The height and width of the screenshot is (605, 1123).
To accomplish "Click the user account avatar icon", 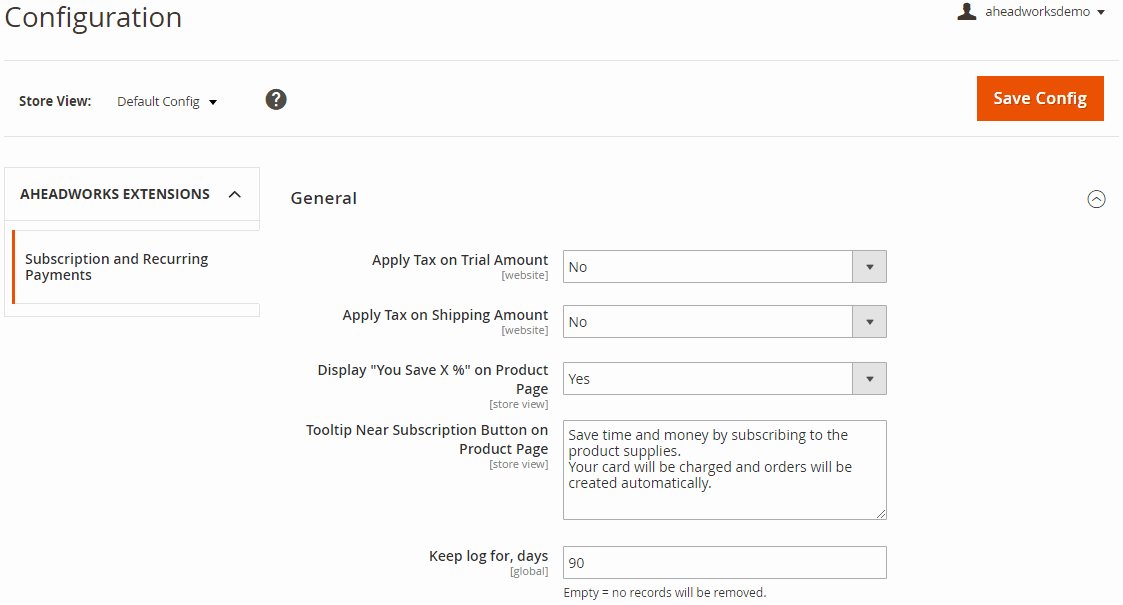I will click(x=966, y=11).
